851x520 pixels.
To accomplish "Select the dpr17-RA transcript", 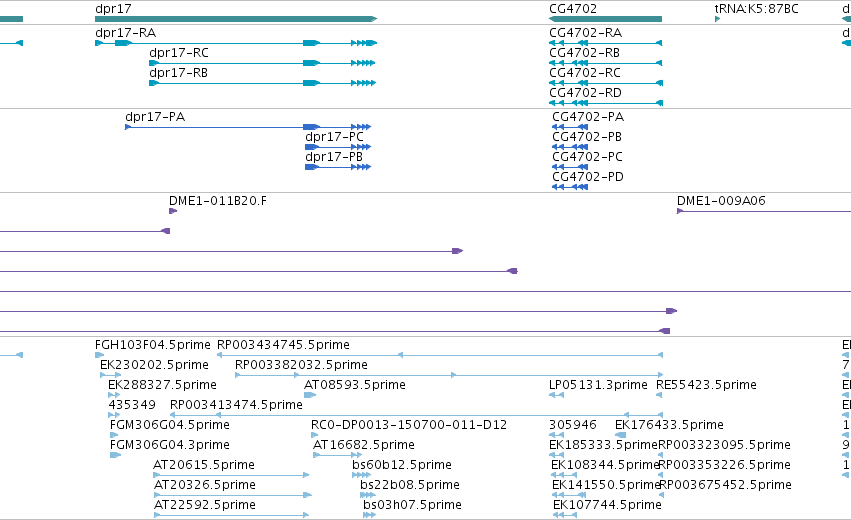I will click(x=236, y=43).
